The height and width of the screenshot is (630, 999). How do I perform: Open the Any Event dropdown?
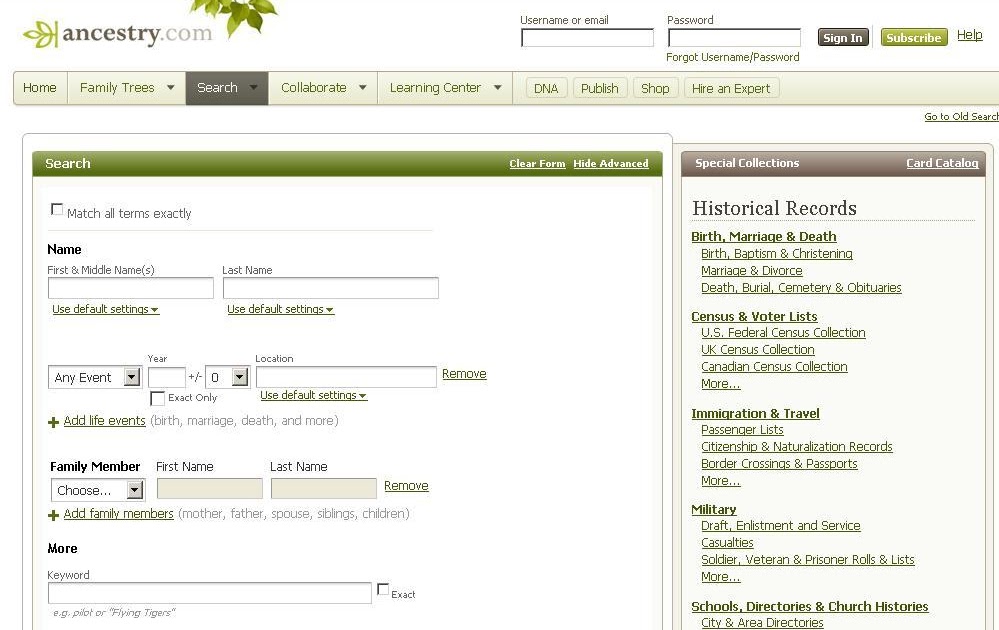[94, 377]
